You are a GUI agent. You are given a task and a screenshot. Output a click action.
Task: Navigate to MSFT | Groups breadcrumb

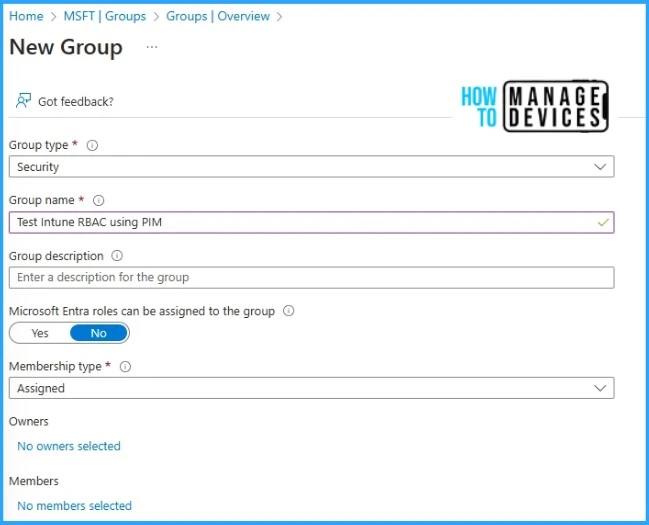[x=105, y=16]
